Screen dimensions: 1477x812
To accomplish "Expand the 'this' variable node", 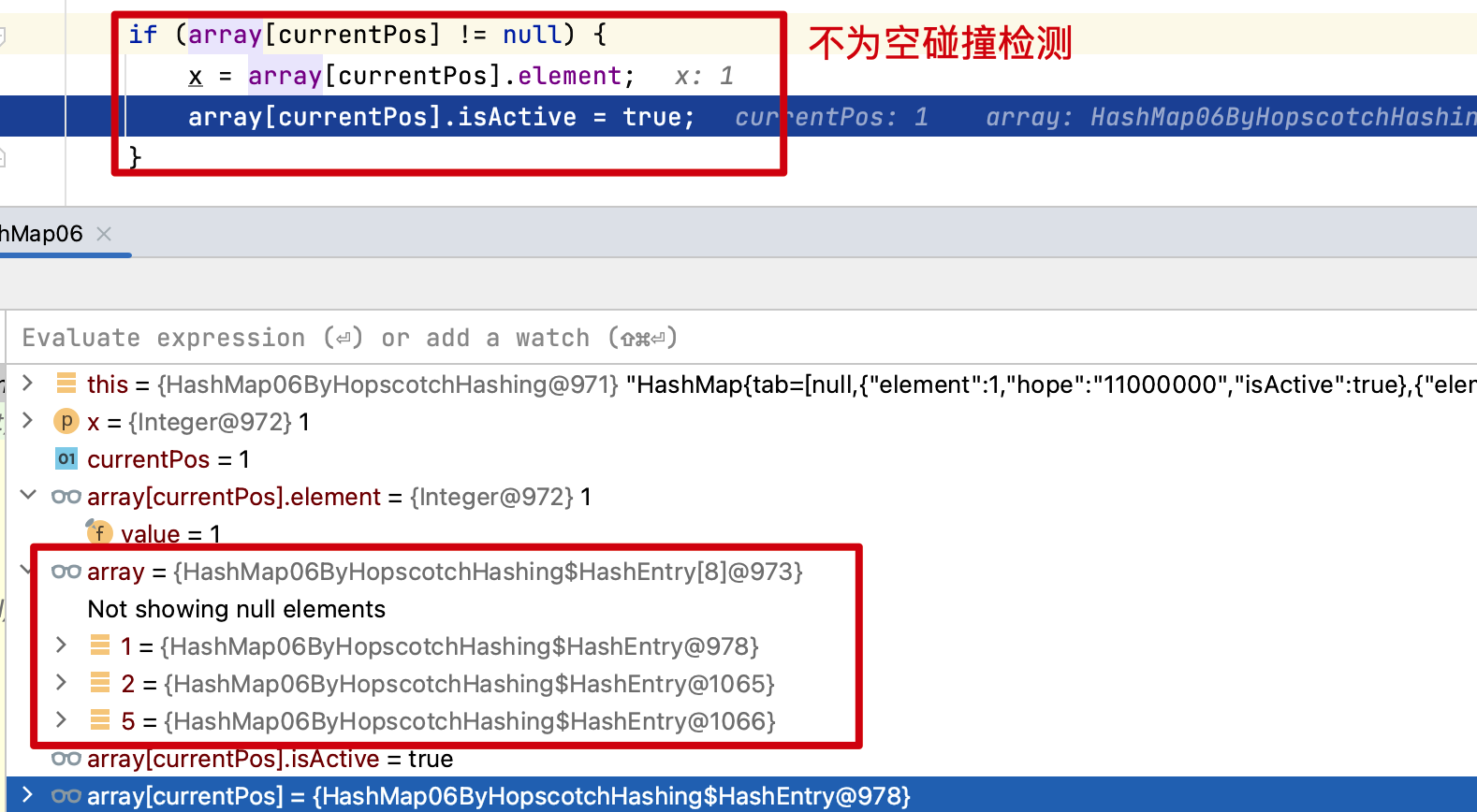I will 28,383.
